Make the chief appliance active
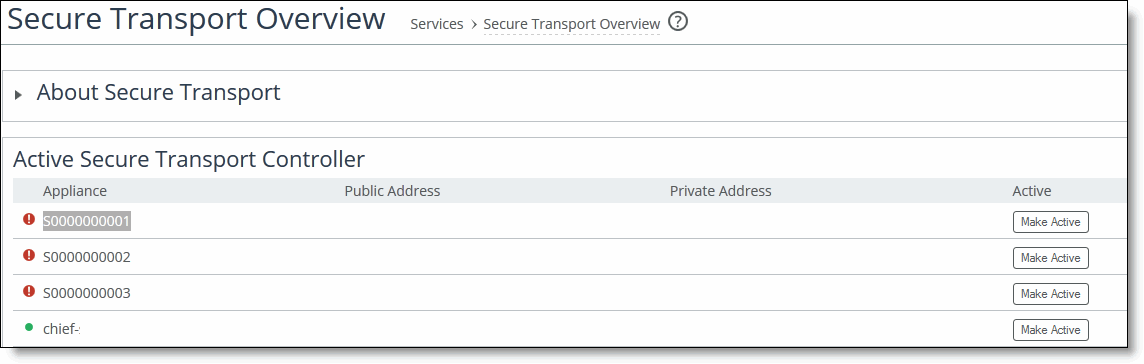 point(1051,330)
